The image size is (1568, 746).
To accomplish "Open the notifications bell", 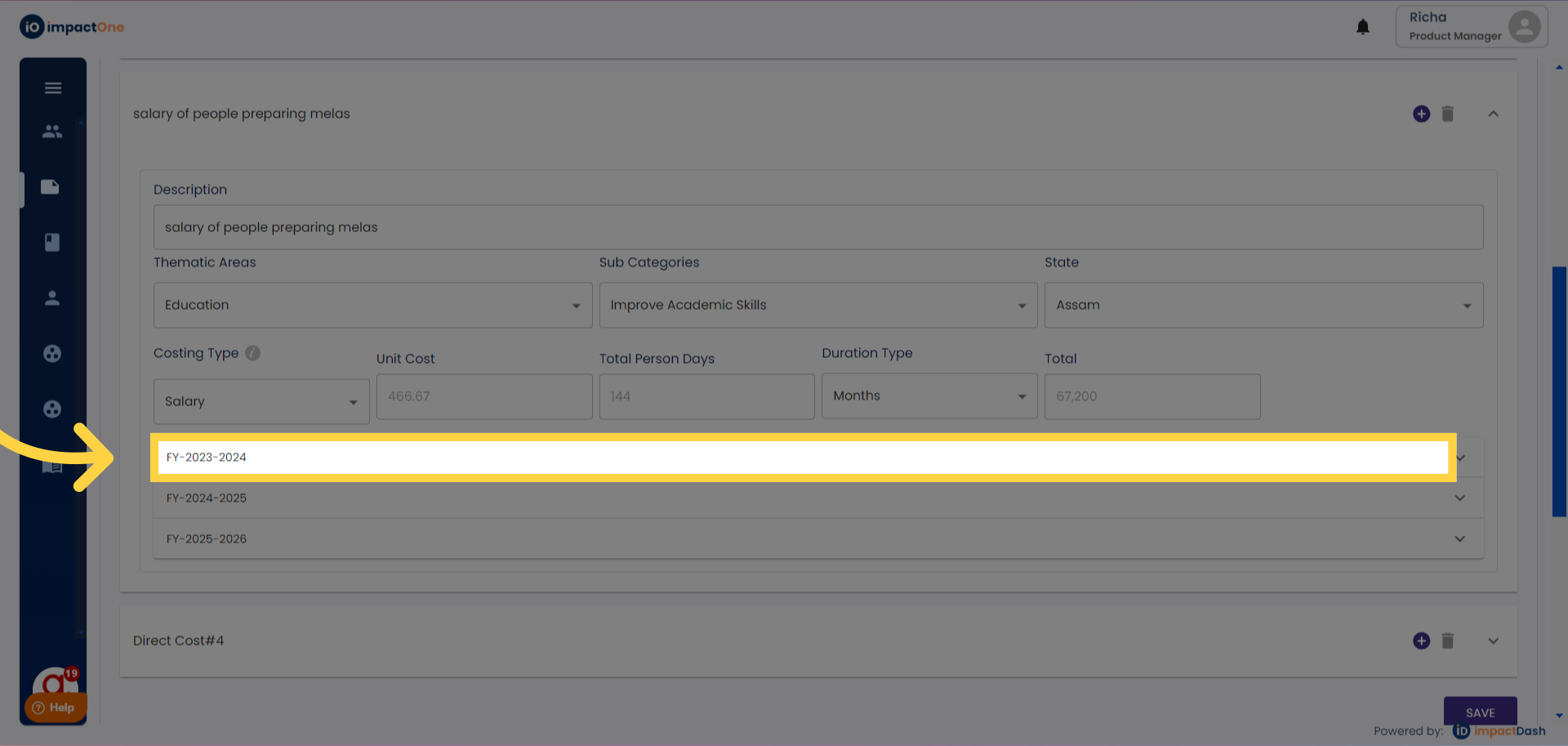I will (x=1362, y=27).
